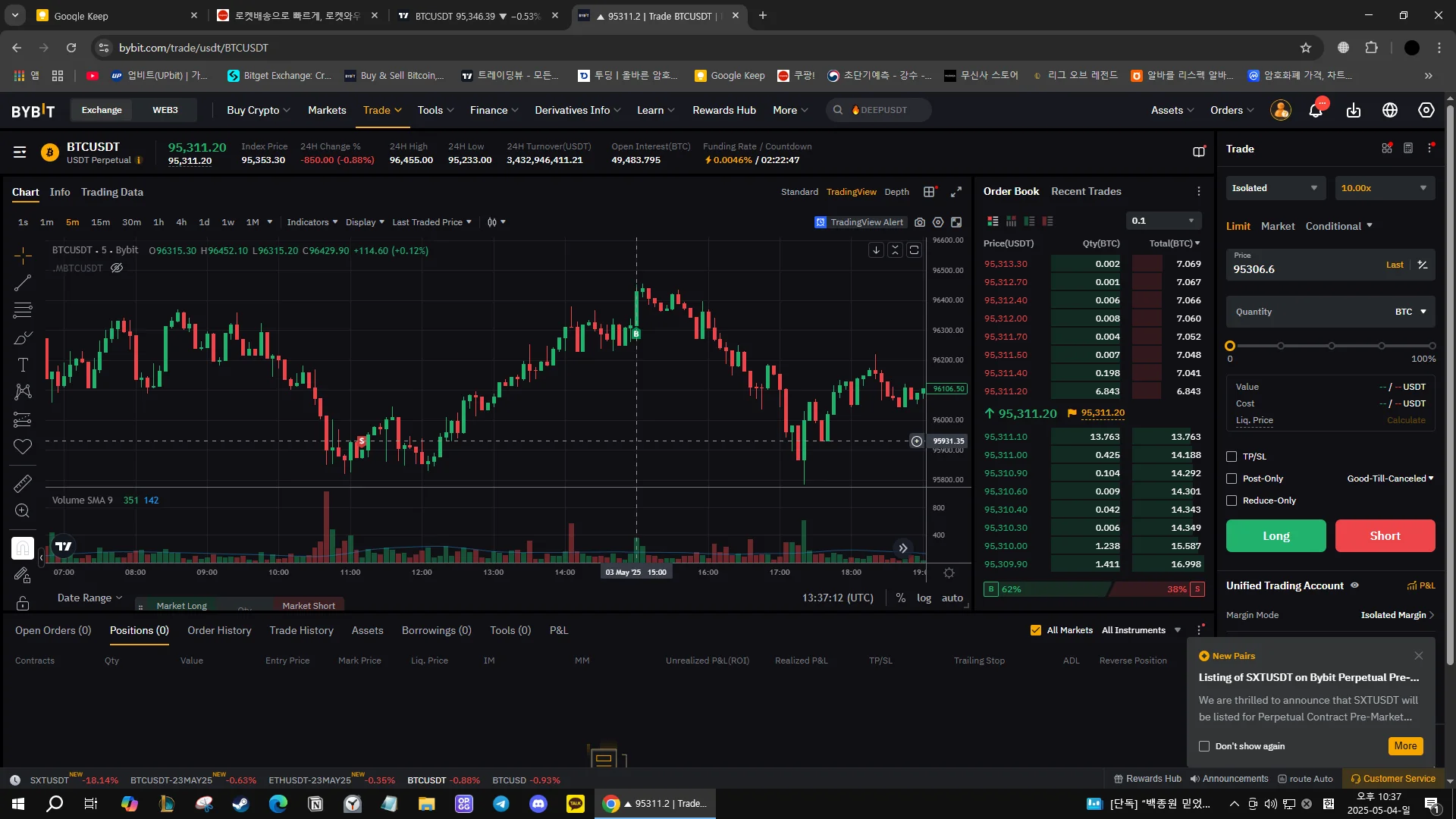Select the trend line drawing tool
Screen dimensions: 1456x819
[x=23, y=283]
